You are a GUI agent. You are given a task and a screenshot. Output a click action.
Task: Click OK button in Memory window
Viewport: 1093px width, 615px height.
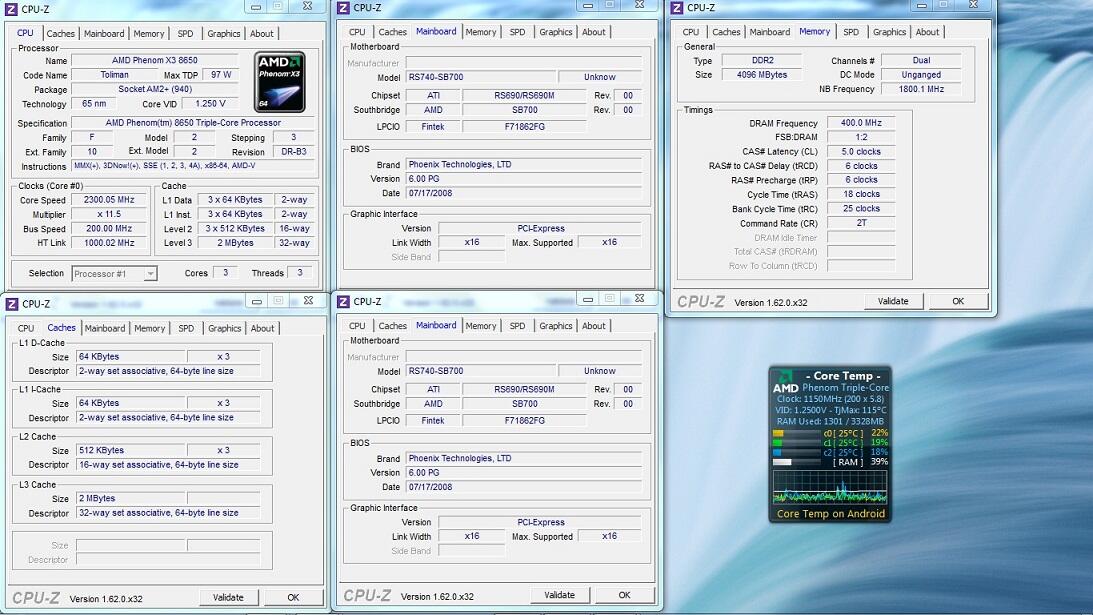tap(958, 301)
